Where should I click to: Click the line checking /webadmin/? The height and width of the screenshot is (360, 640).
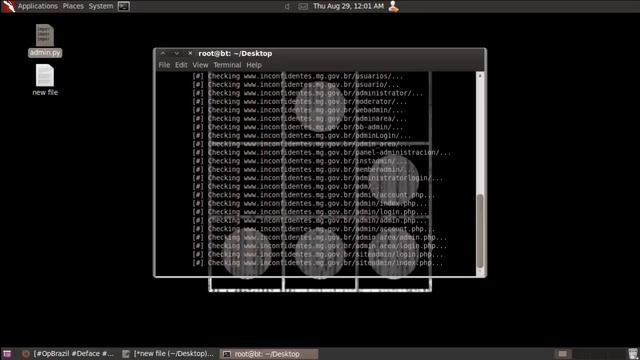(298, 110)
